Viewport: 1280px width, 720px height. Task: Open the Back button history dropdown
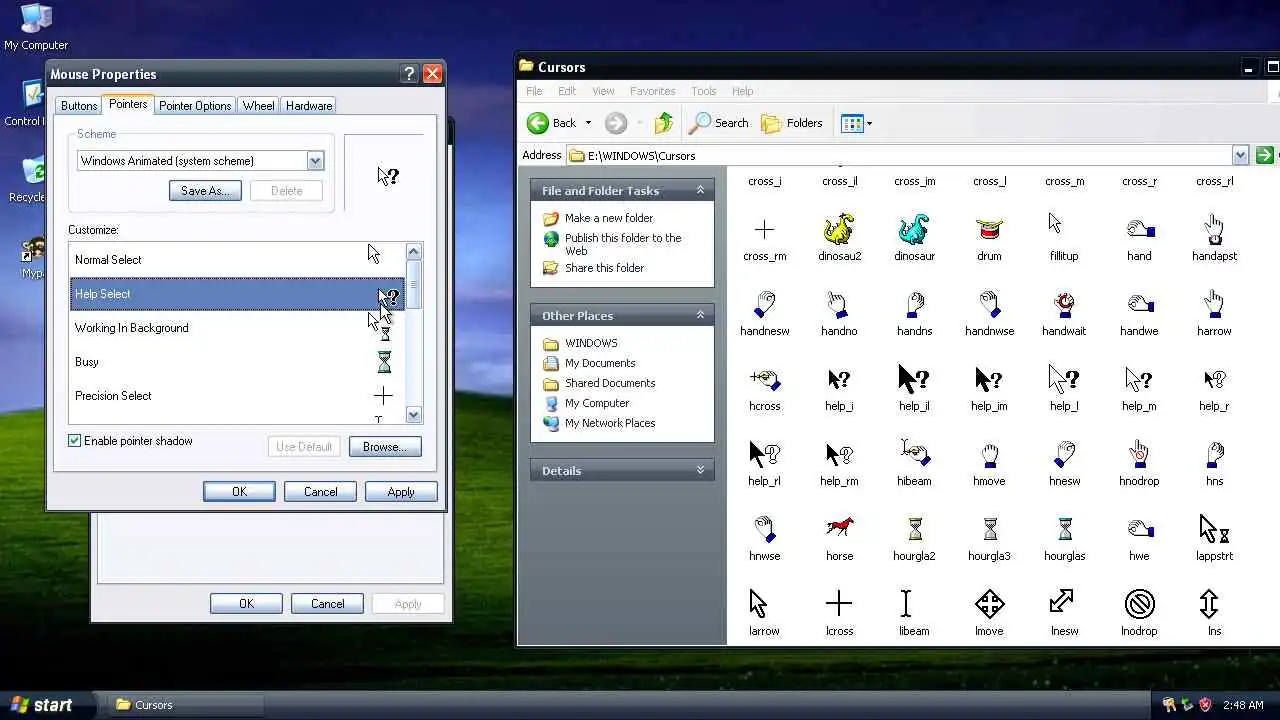click(588, 123)
